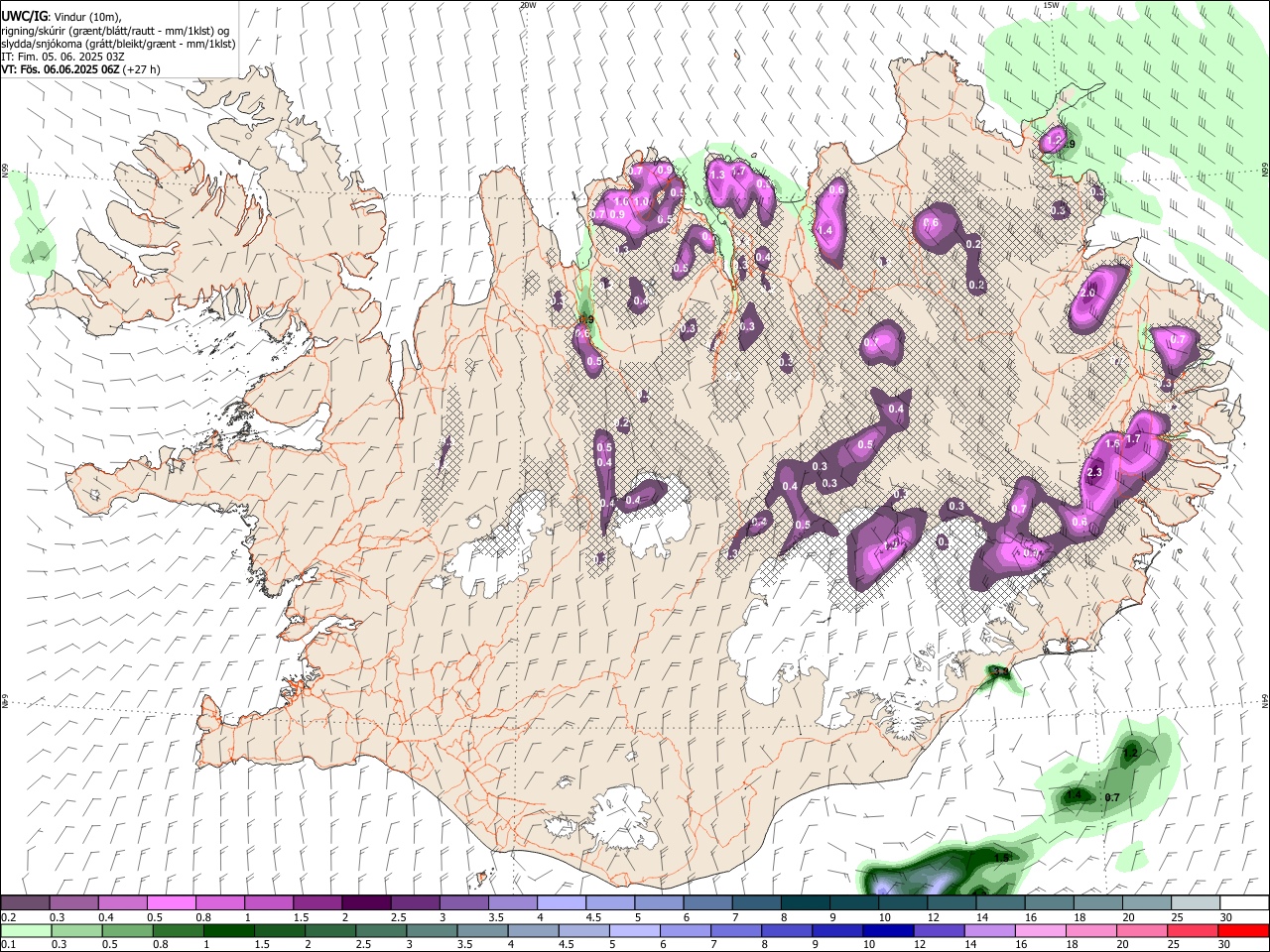This screenshot has height=952, width=1270.
Task: Click the violet 12 swatch in the lower legend
Action: pos(938,930)
